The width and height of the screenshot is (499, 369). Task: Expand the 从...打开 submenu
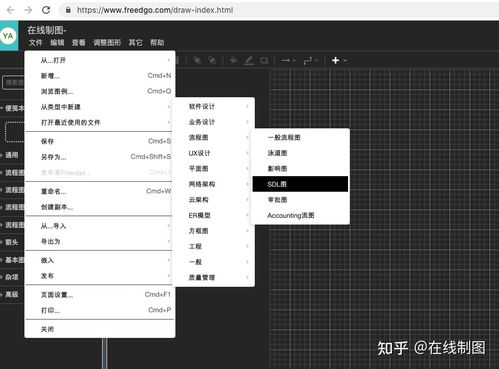click(x=100, y=60)
